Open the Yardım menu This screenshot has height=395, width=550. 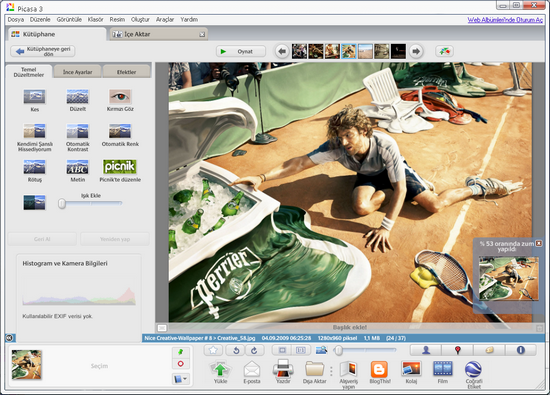tap(189, 20)
